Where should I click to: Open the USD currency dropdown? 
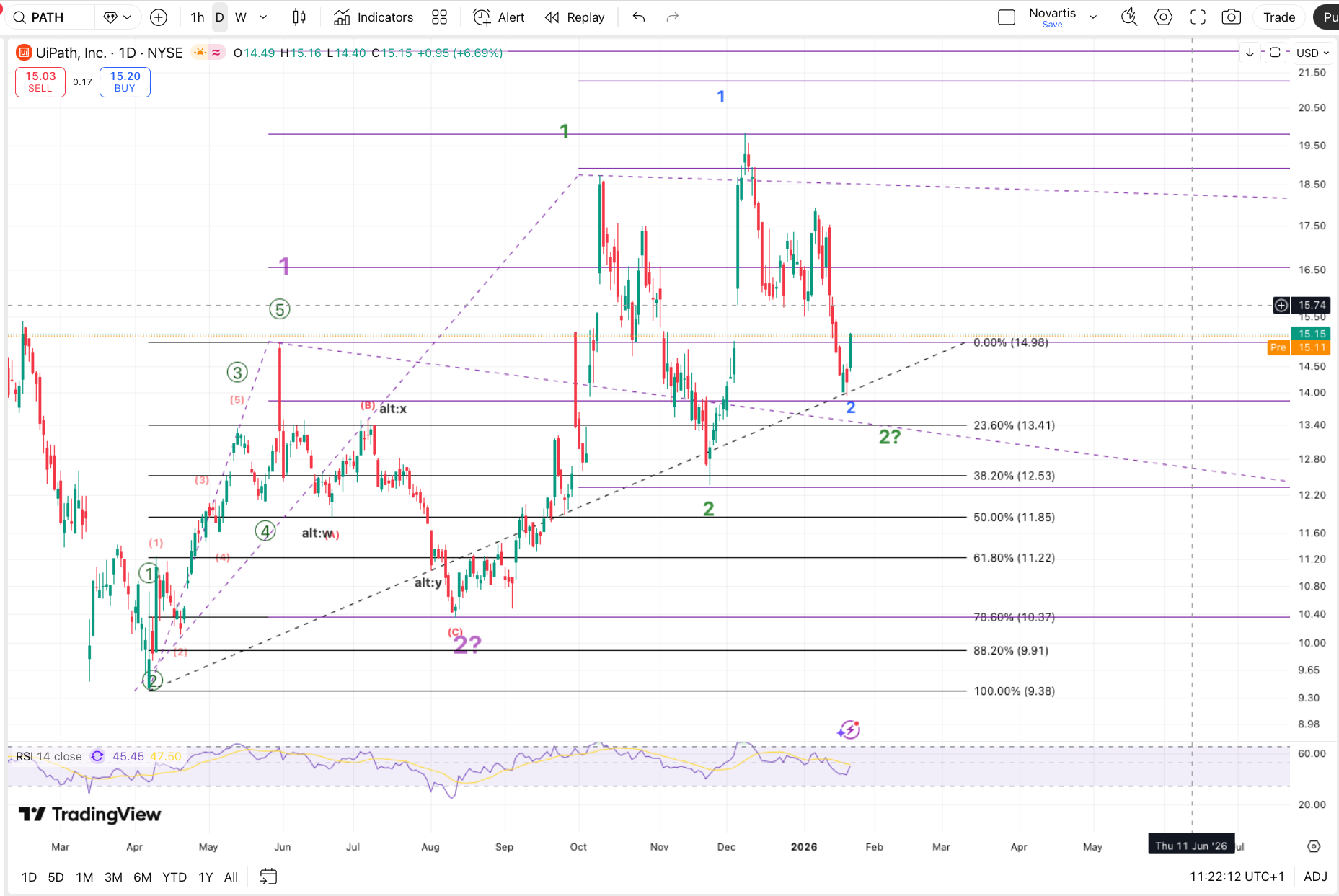click(1312, 53)
